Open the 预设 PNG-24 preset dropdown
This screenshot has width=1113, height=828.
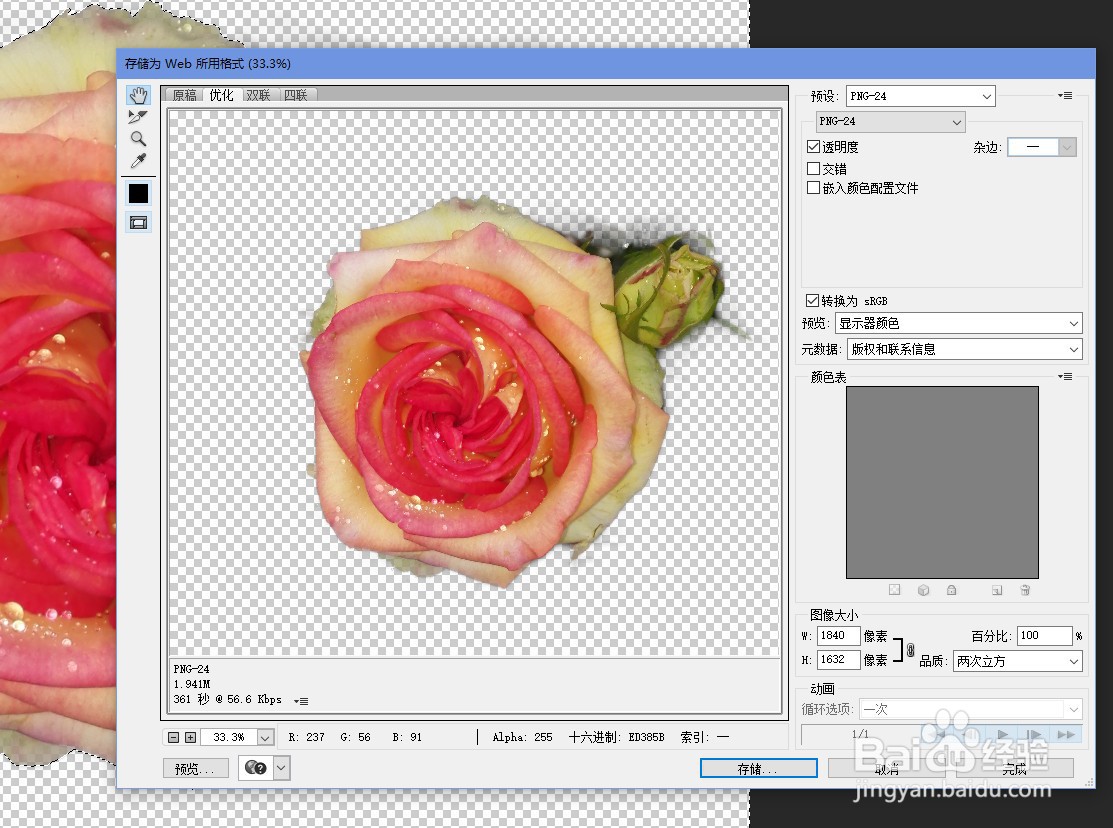921,96
